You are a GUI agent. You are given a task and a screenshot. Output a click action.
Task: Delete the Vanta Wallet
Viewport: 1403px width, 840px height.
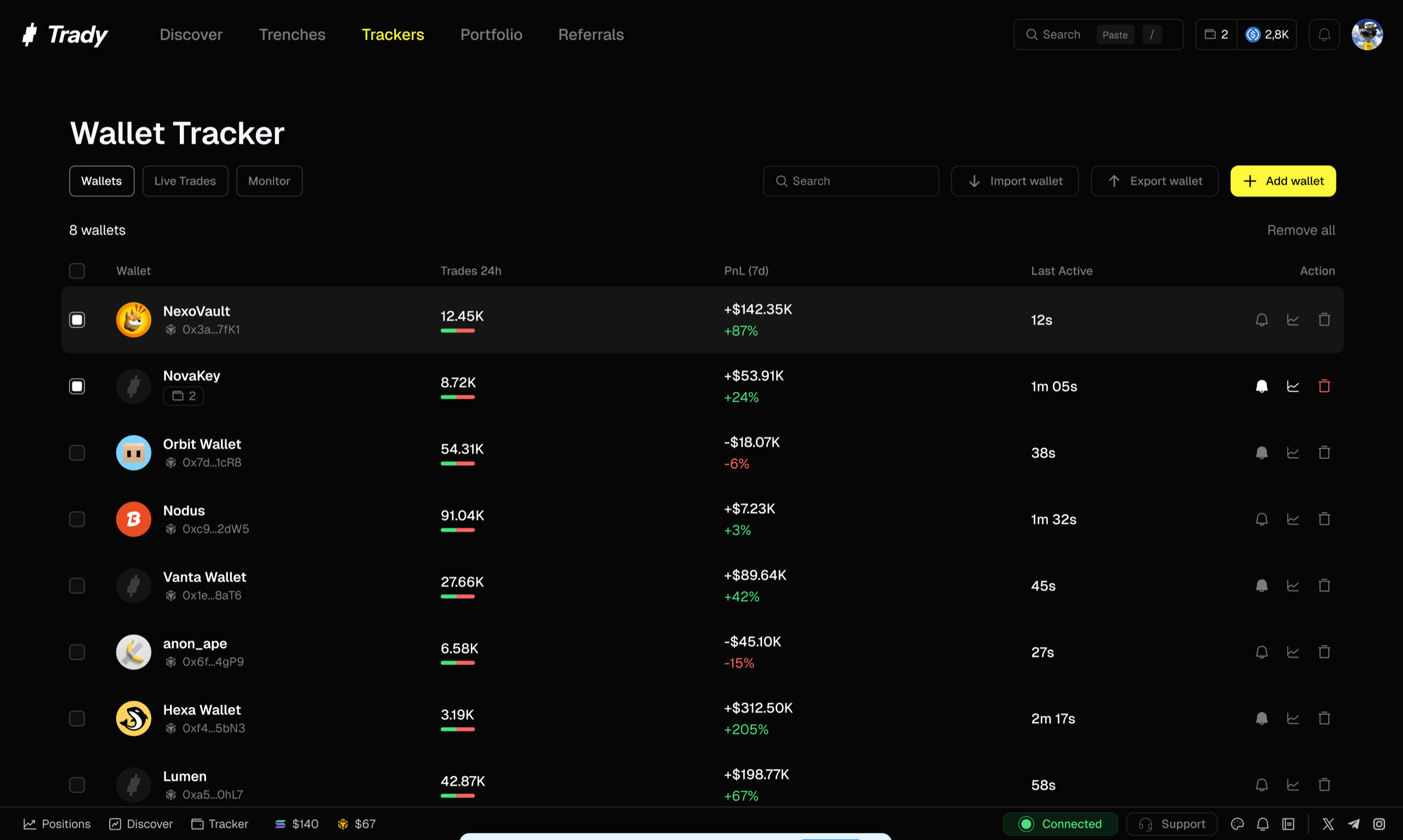tap(1324, 585)
